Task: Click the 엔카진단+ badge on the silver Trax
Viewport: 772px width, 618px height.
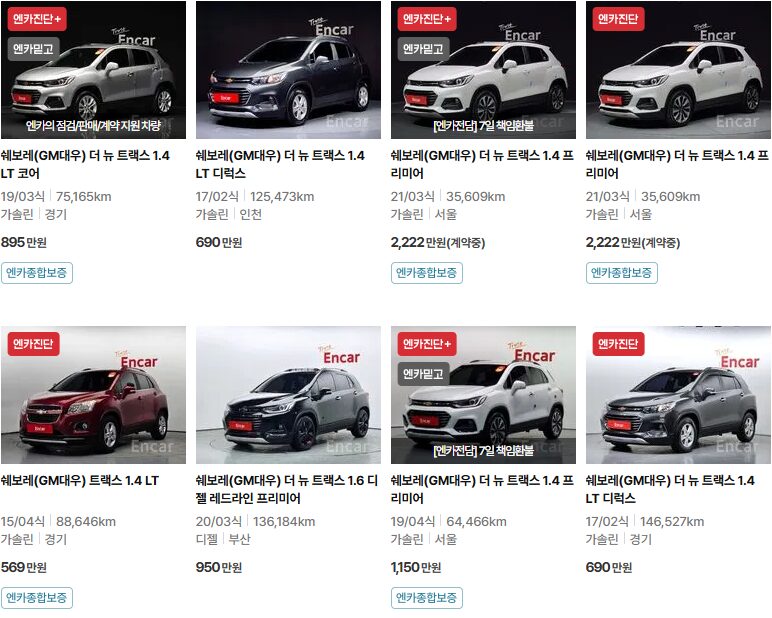Action: pyautogui.click(x=37, y=19)
